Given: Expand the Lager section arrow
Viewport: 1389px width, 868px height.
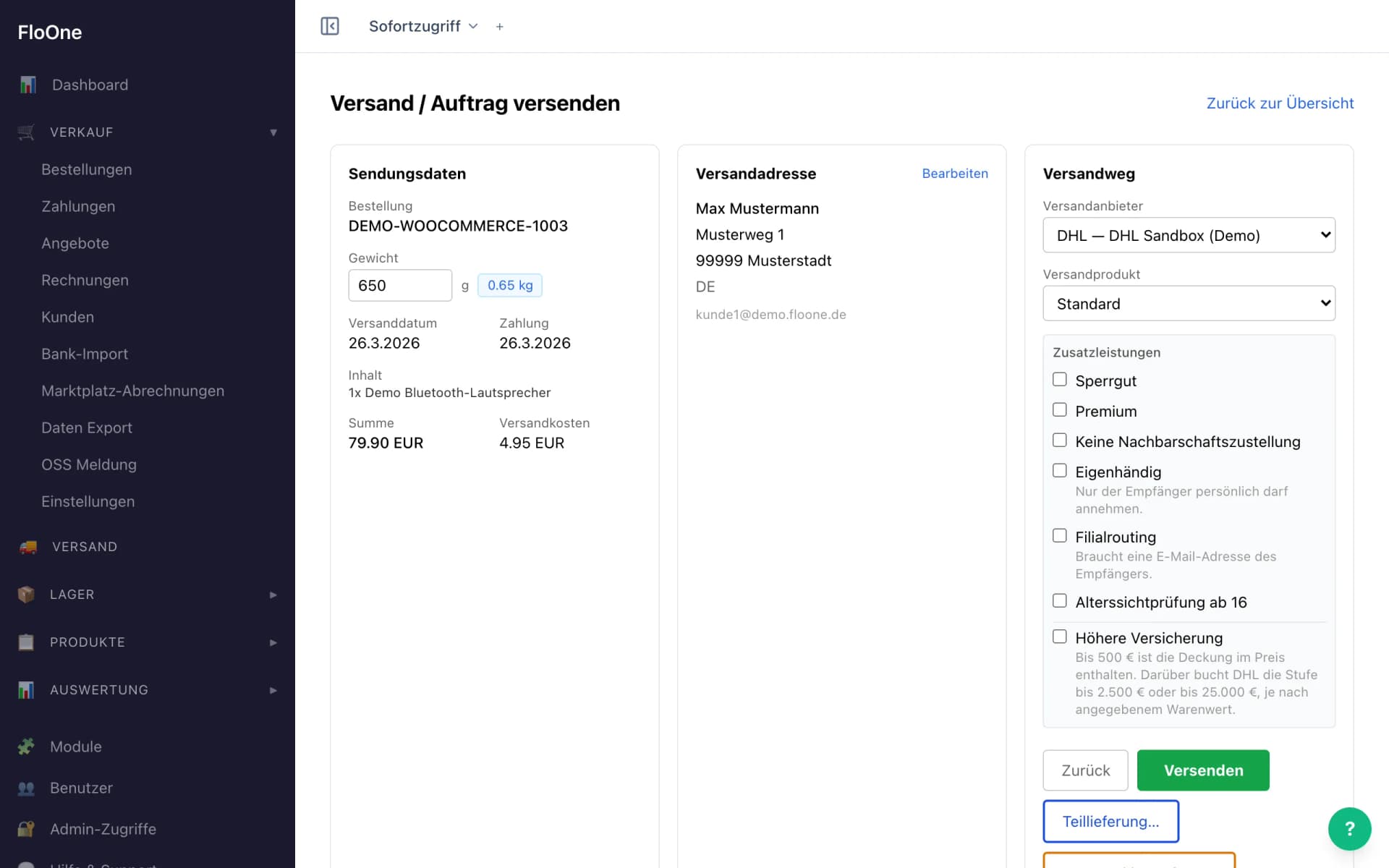Looking at the screenshot, I should click(x=273, y=595).
